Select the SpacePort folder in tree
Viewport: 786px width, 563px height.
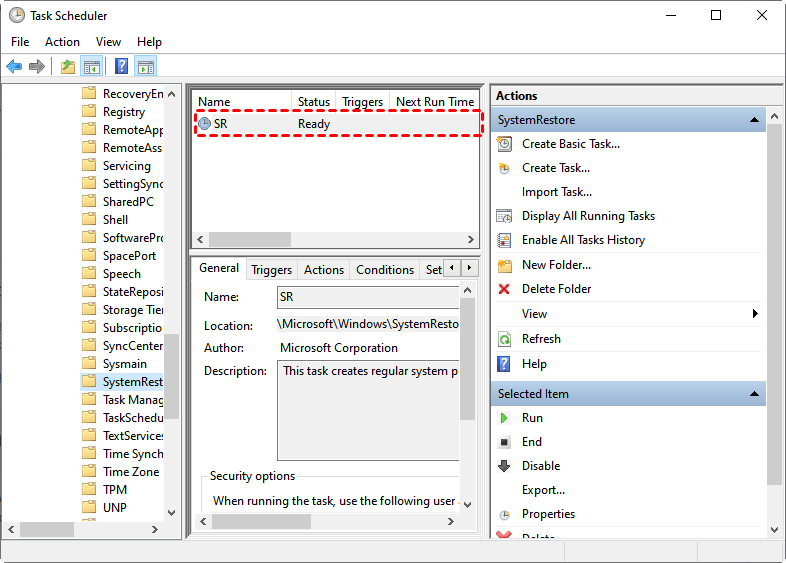click(x=129, y=256)
